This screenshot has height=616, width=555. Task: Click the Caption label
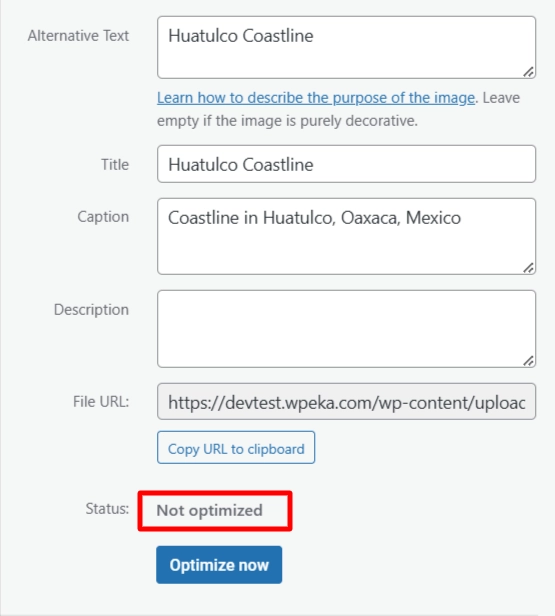click(x=103, y=217)
